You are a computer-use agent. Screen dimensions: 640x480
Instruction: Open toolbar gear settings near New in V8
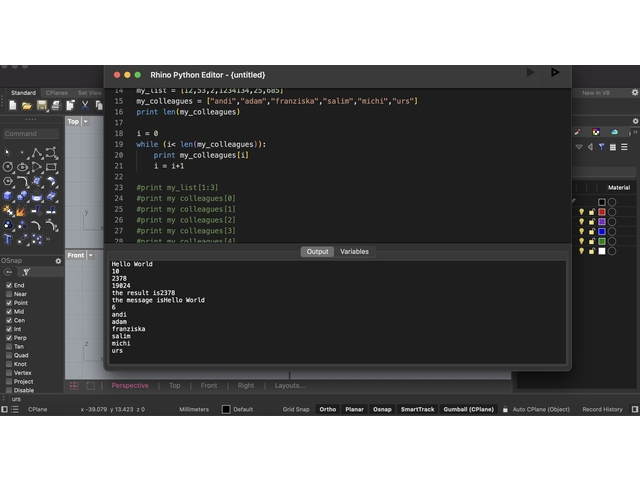pos(635,93)
